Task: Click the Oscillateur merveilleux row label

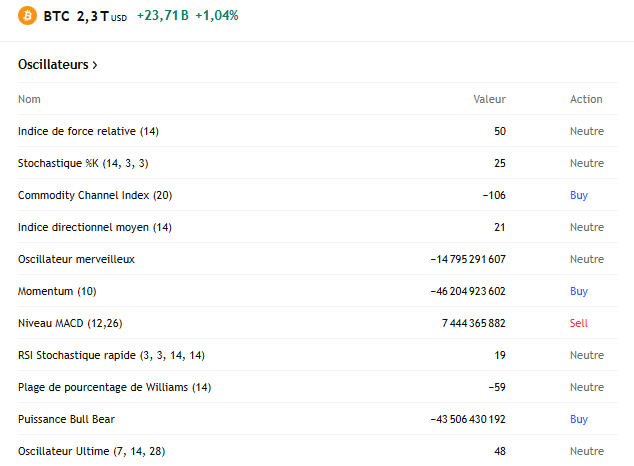Action: click(x=76, y=259)
